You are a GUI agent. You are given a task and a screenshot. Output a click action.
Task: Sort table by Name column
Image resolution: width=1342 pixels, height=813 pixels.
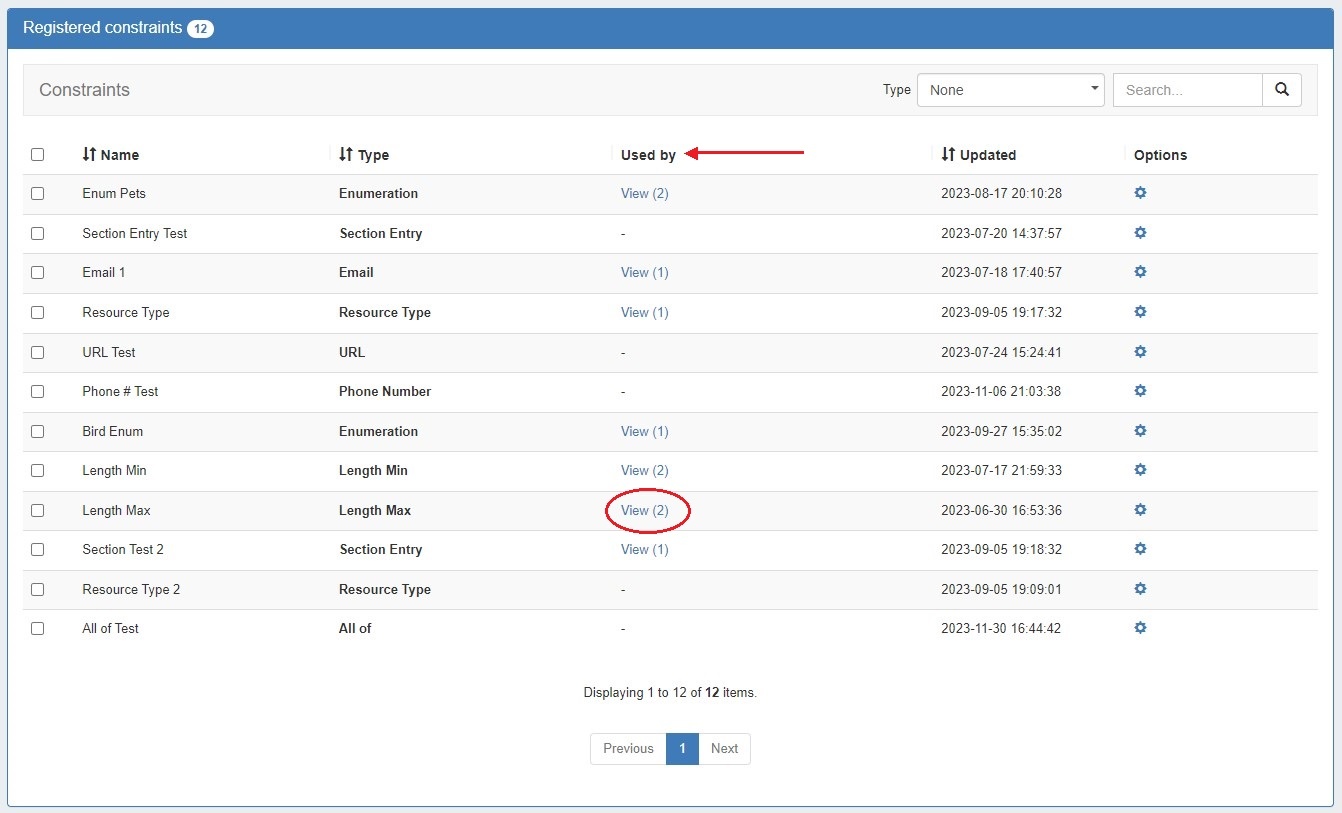tap(110, 155)
